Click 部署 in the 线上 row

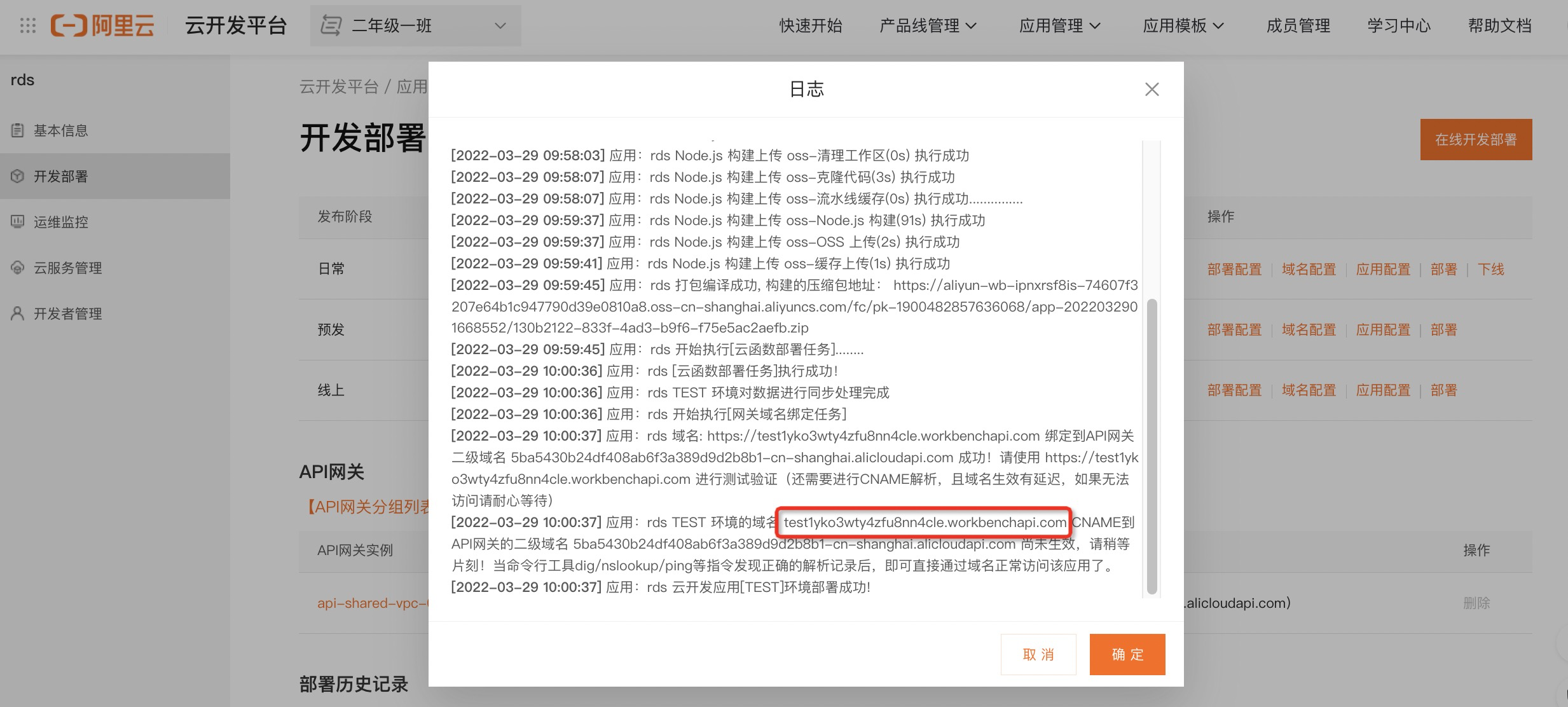tap(1443, 390)
